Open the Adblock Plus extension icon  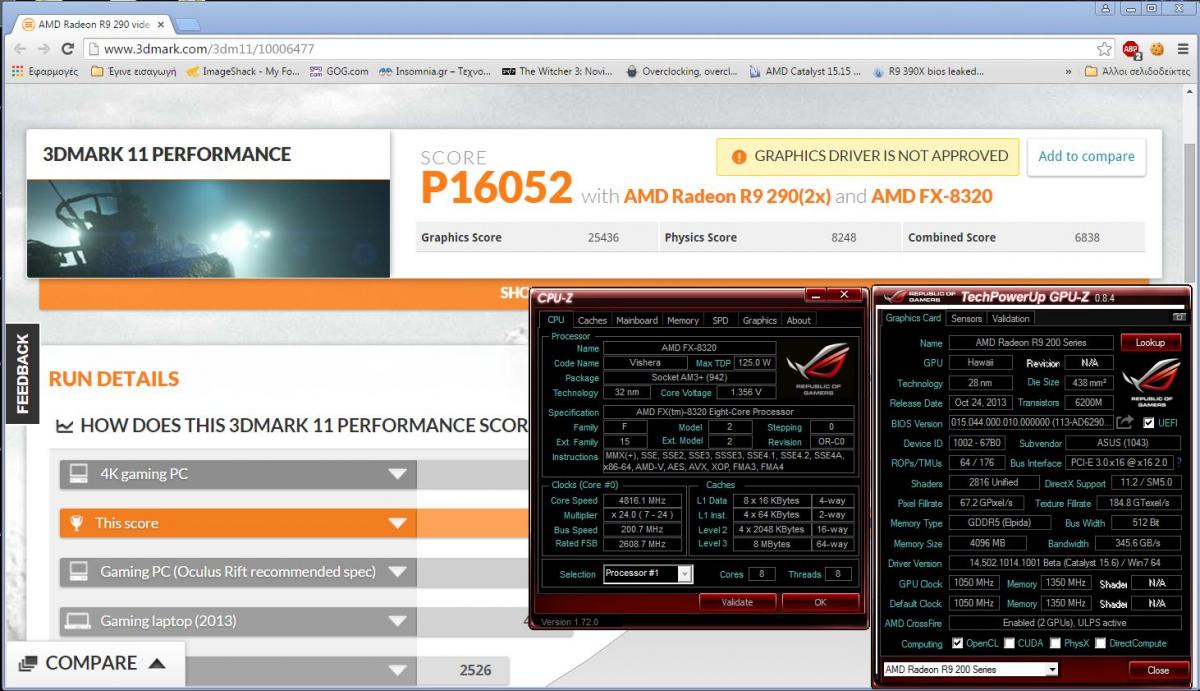(1131, 48)
